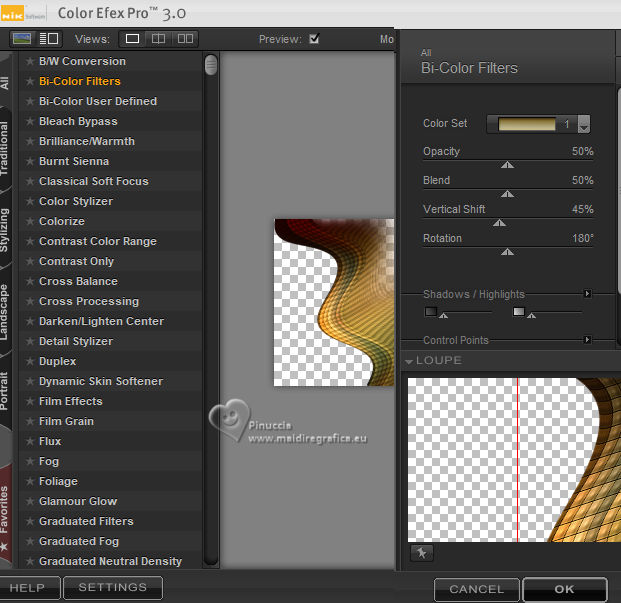Favorite star for Colorize filter
Image resolution: width=621 pixels, height=603 pixels.
[x=30, y=221]
